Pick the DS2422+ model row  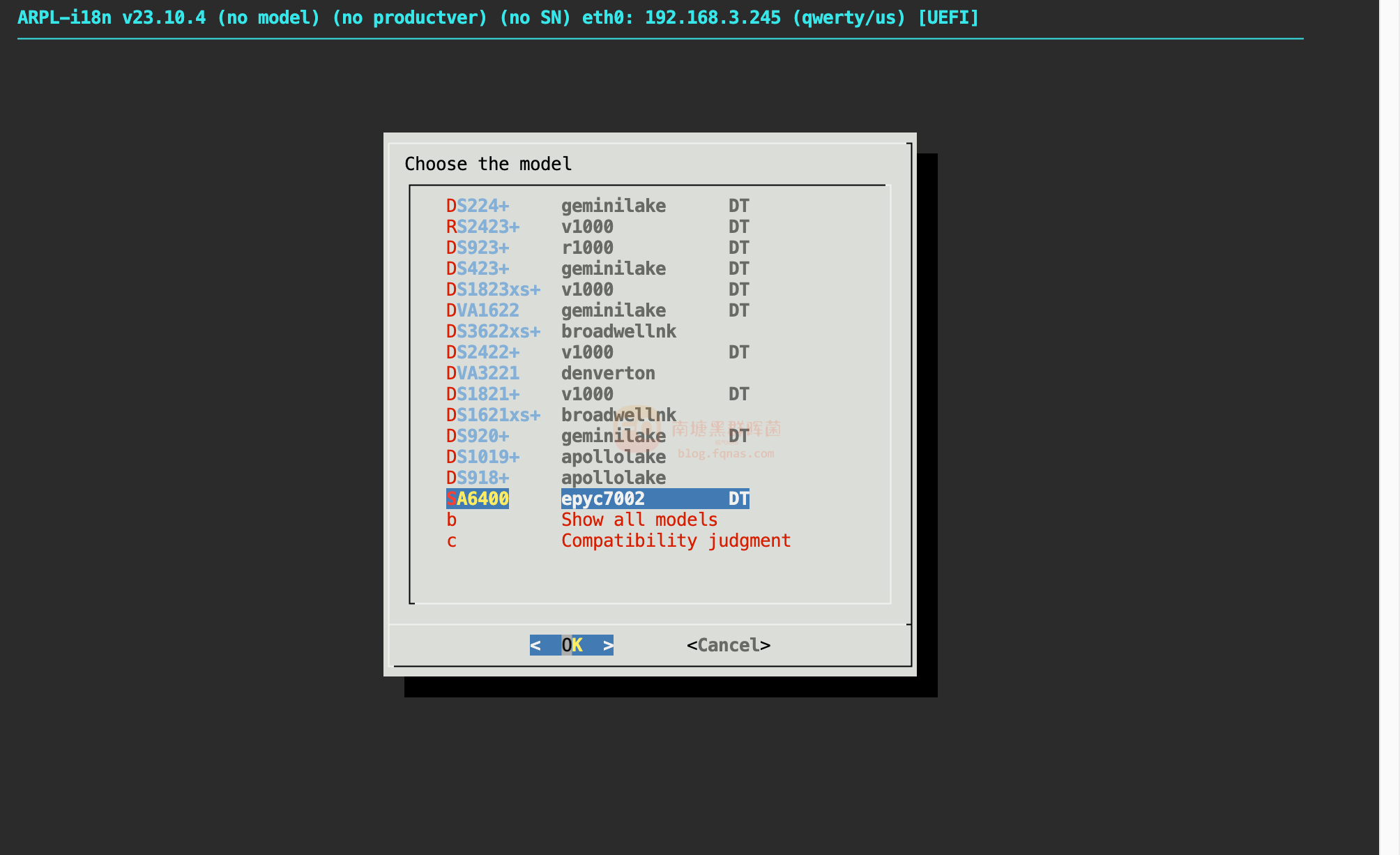pyautogui.click(x=598, y=352)
